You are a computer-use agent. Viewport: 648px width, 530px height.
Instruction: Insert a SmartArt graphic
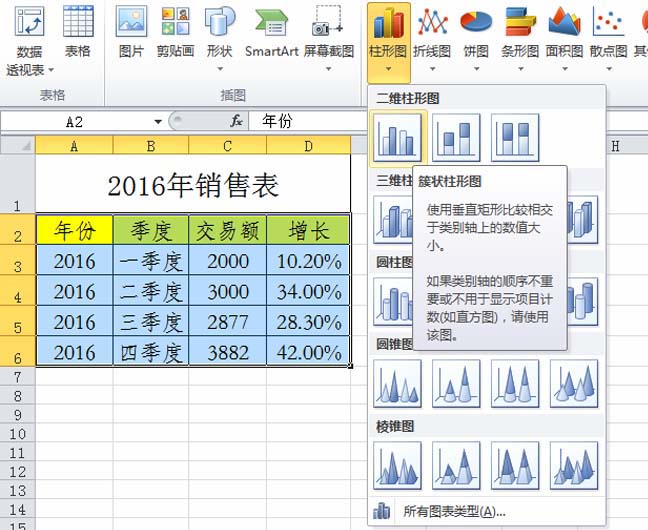272,32
